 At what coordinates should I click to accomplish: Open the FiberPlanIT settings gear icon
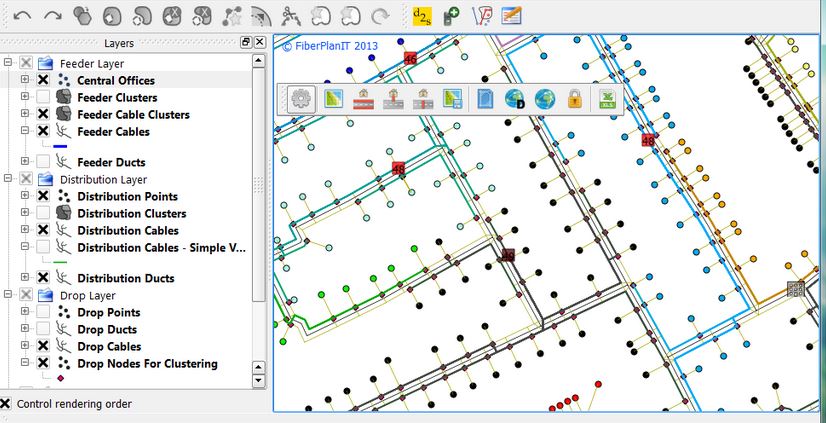point(300,99)
